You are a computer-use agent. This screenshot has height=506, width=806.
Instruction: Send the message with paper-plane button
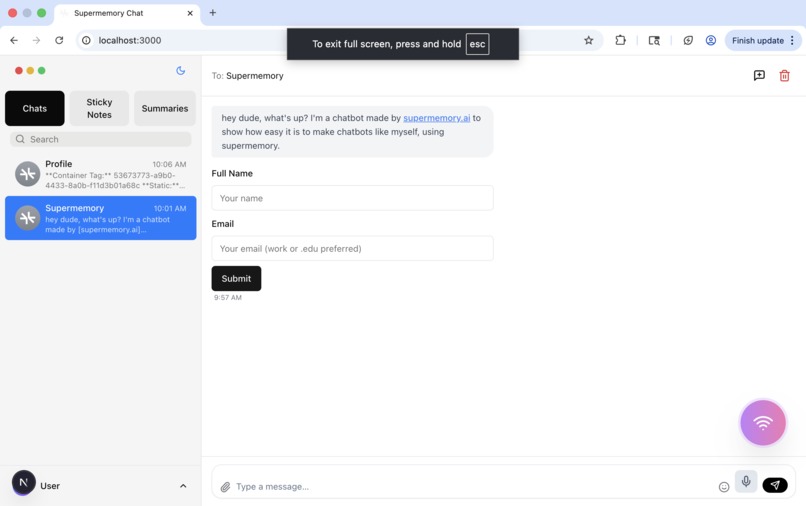tap(775, 485)
